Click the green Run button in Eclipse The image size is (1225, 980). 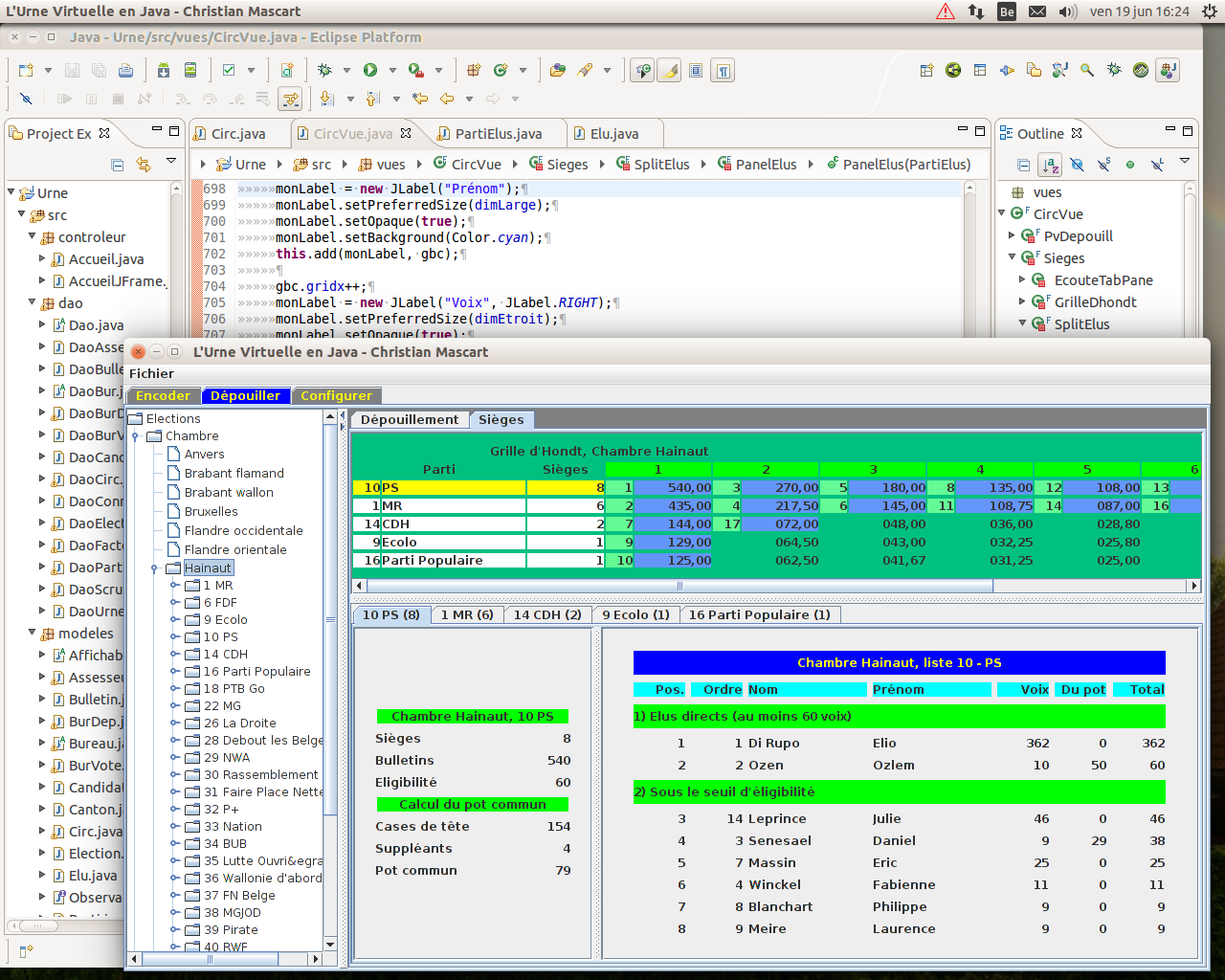point(370,71)
